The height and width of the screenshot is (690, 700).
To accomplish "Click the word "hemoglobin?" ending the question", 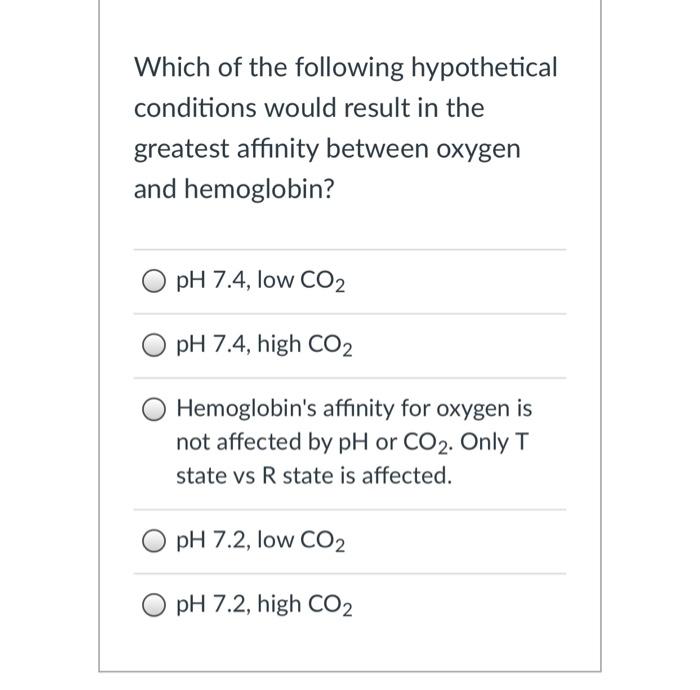I will click(x=259, y=189).
